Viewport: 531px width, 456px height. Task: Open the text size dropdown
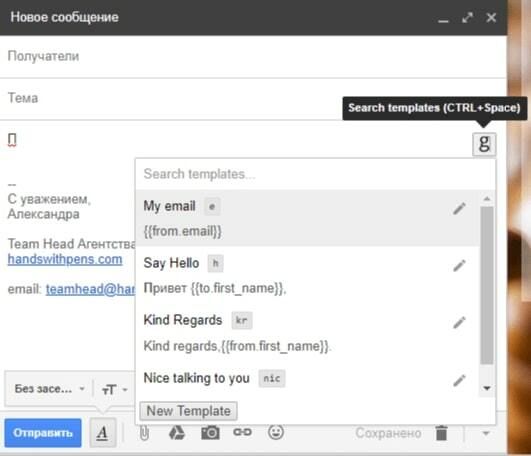(114, 390)
